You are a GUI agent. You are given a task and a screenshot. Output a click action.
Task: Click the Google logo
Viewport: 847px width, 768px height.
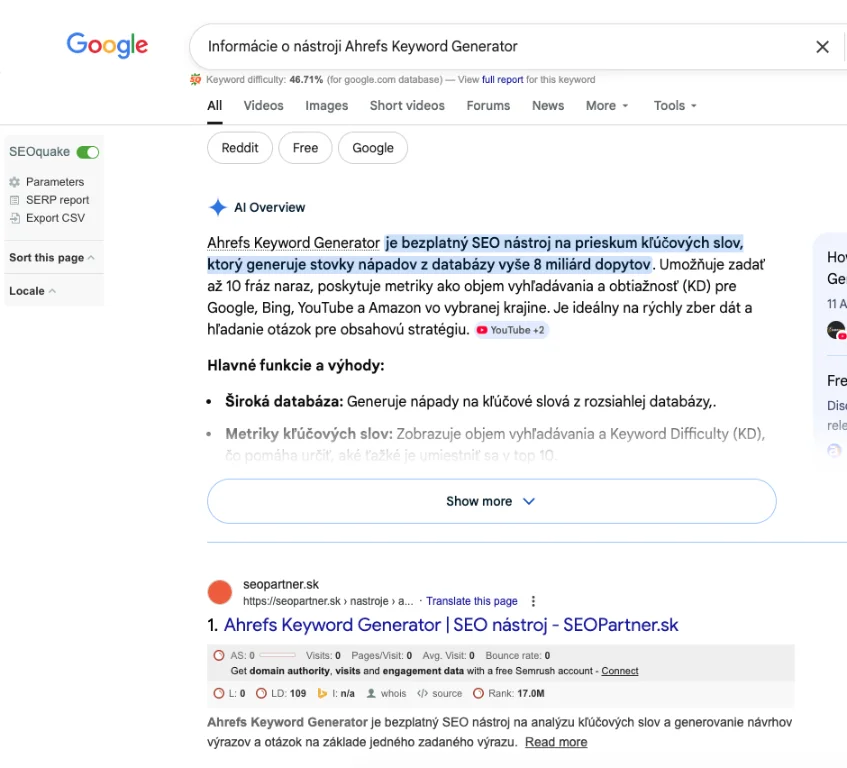[x=107, y=45]
